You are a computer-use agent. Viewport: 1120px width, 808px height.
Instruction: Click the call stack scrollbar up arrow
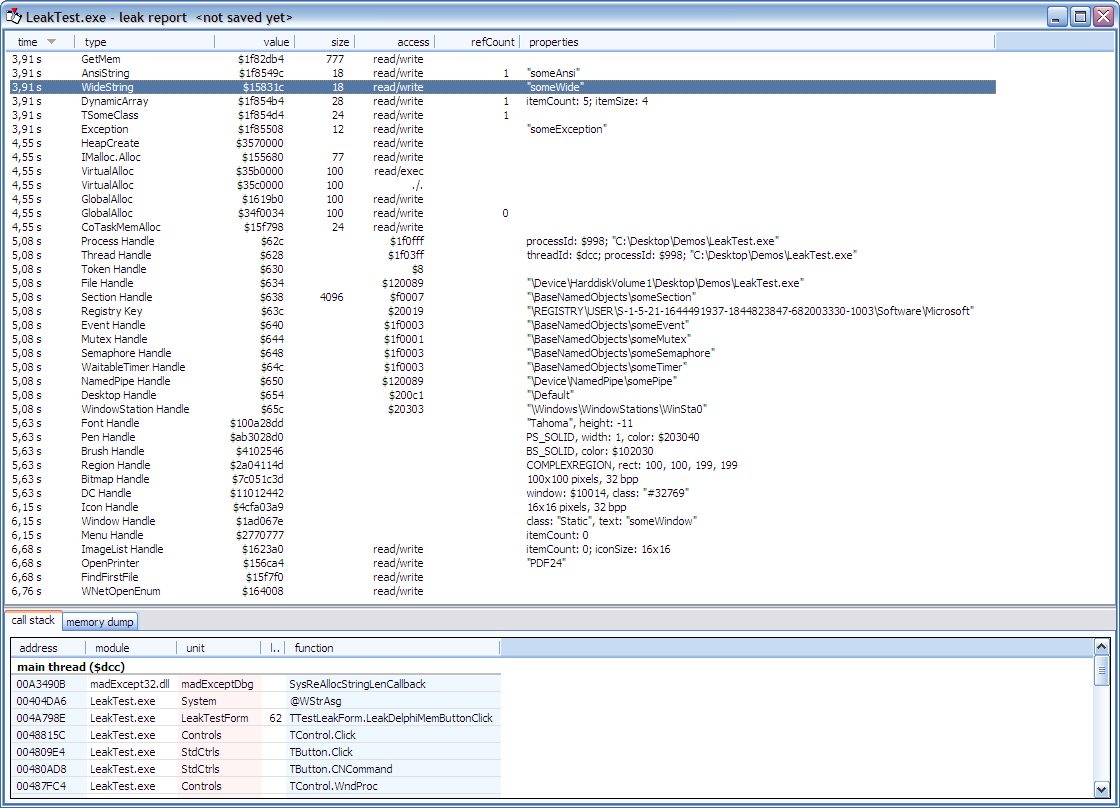tap(1102, 648)
